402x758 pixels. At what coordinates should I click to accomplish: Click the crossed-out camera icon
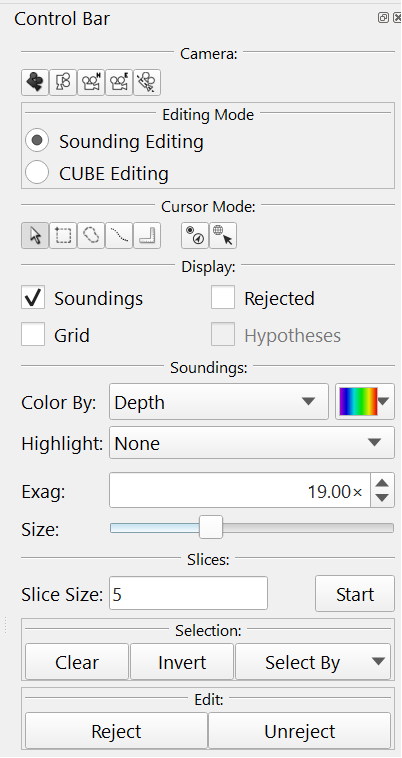point(147,82)
